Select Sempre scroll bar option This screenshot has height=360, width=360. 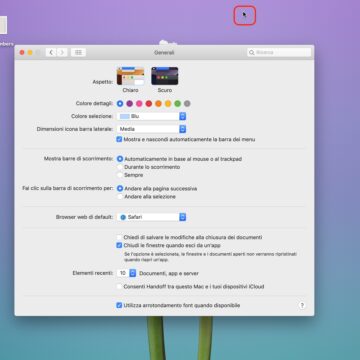(x=120, y=175)
